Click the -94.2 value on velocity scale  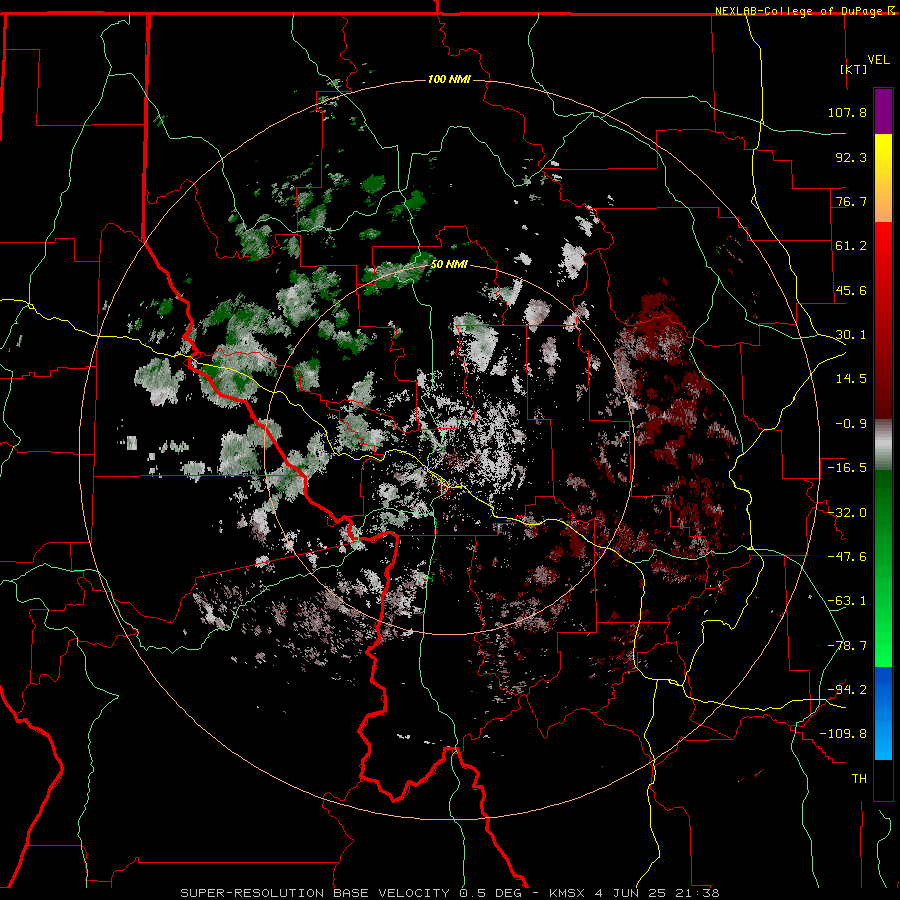tap(847, 690)
